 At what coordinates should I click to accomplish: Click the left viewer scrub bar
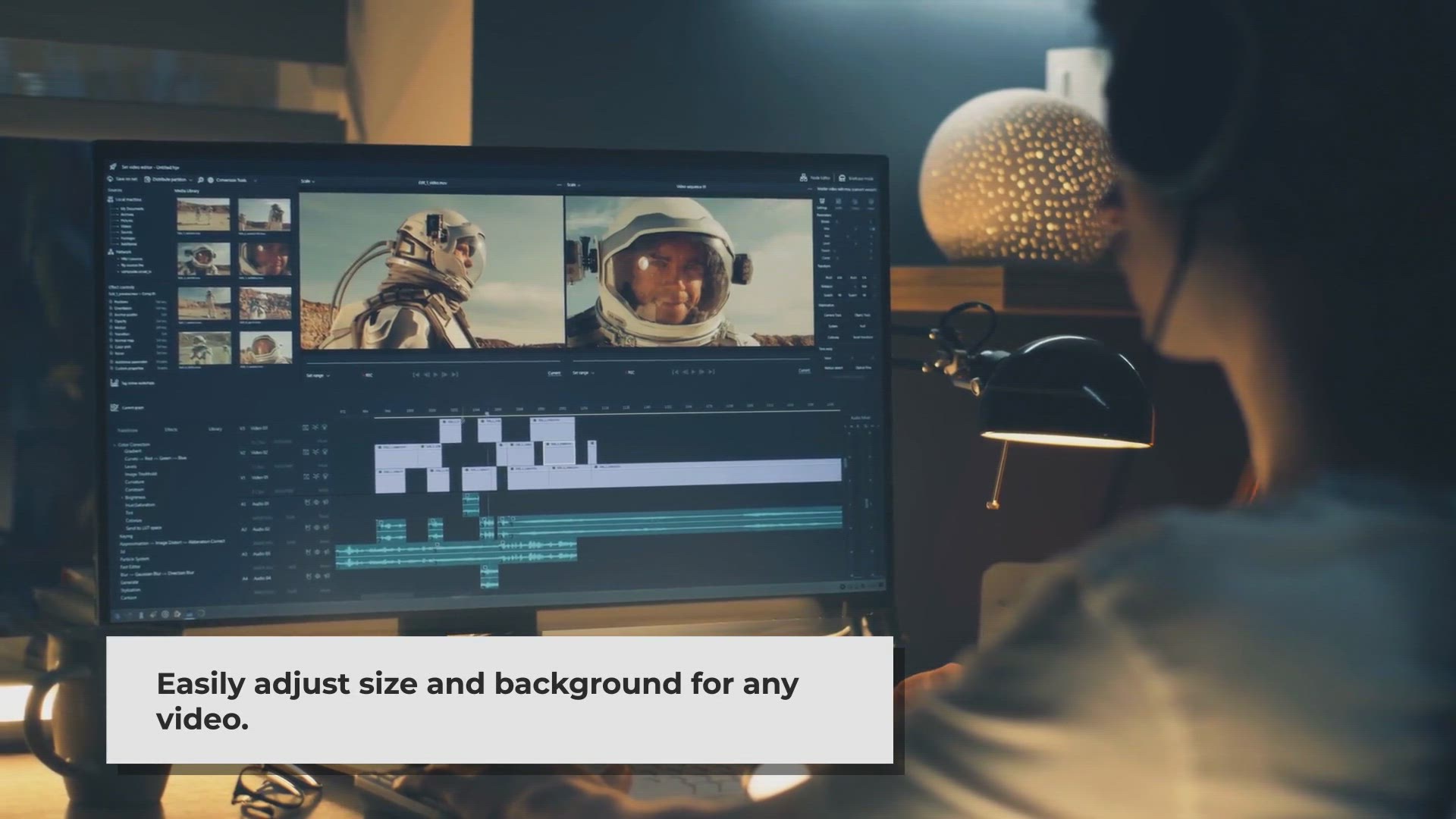(x=433, y=362)
